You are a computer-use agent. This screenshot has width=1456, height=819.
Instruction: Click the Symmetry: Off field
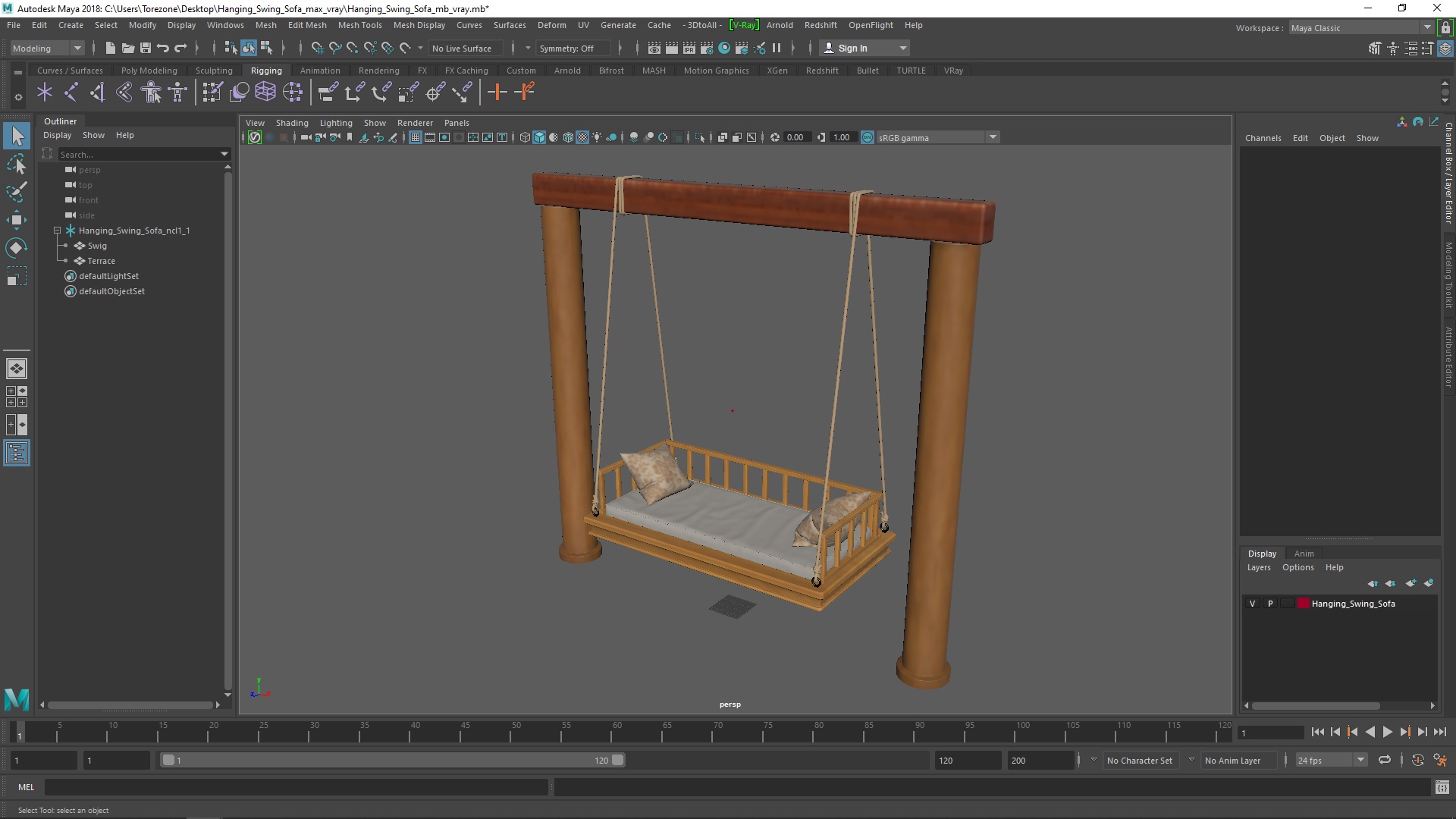click(572, 48)
